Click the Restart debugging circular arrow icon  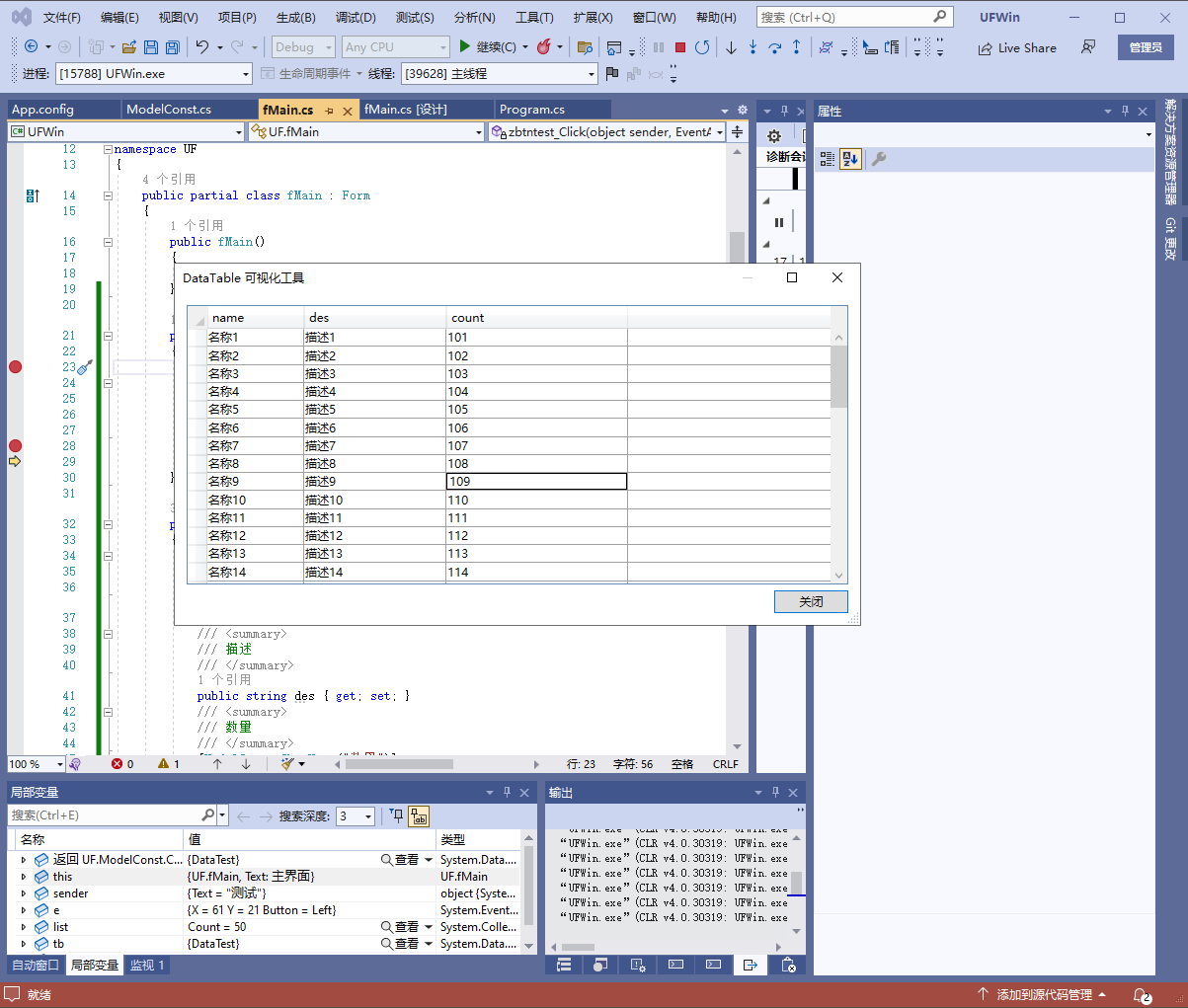[x=702, y=47]
